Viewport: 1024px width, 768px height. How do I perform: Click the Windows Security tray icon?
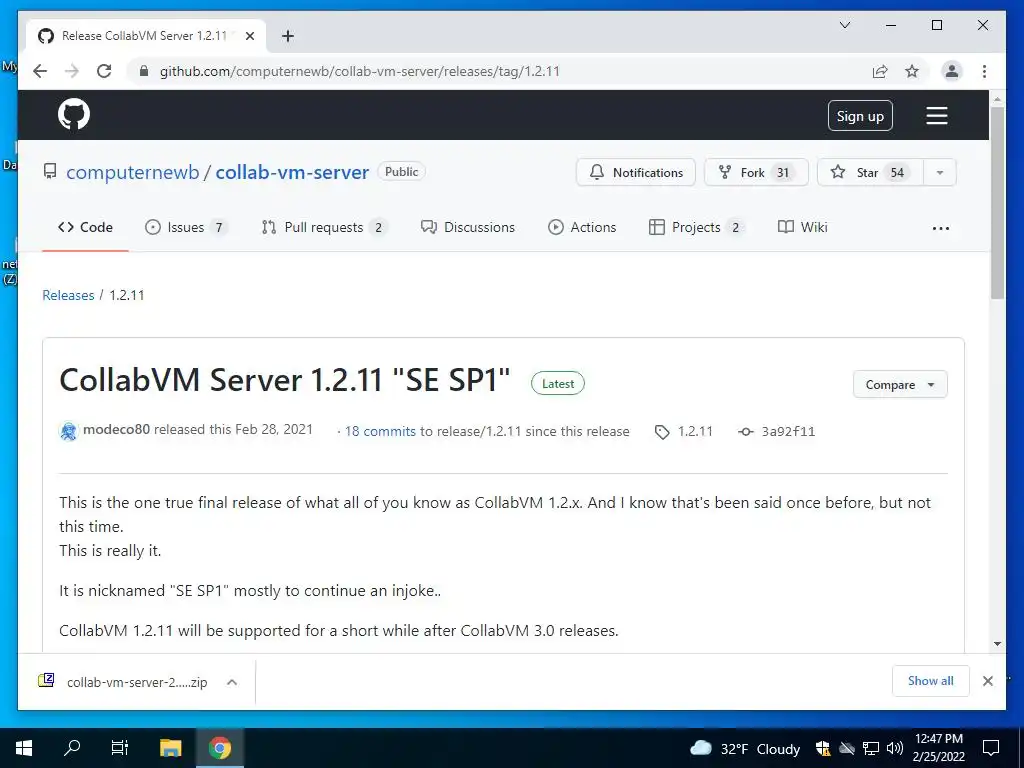823,748
